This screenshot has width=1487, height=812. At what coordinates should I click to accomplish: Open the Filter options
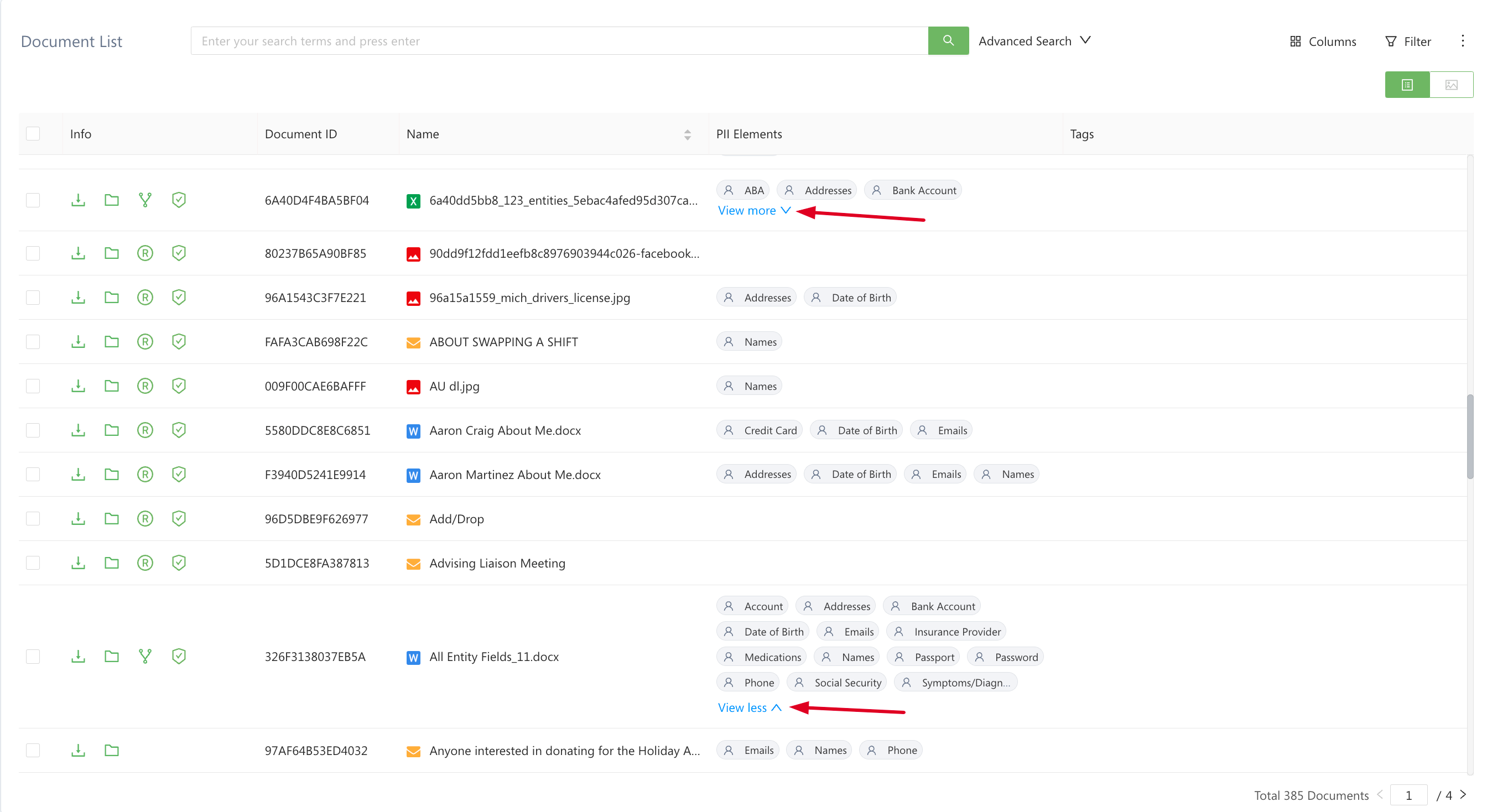click(x=1408, y=41)
